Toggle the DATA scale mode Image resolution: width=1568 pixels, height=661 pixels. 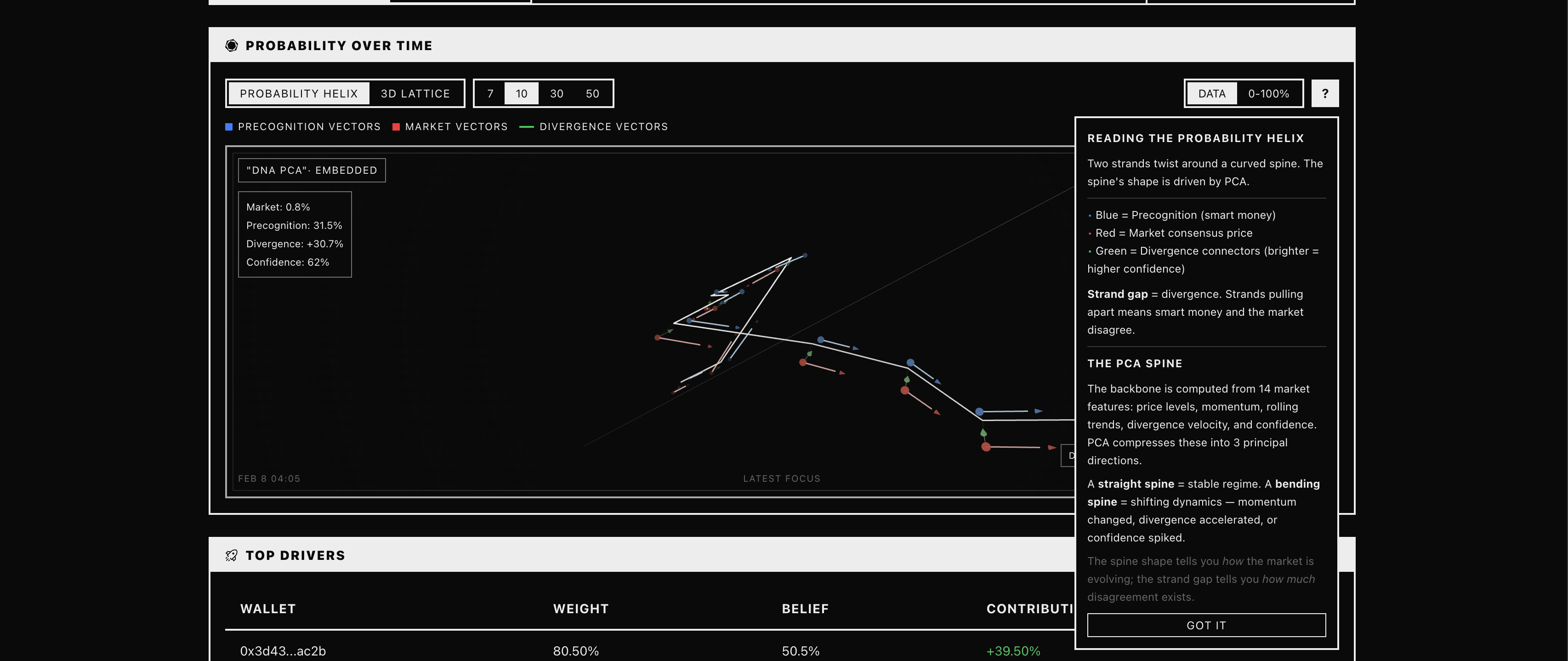1211,94
